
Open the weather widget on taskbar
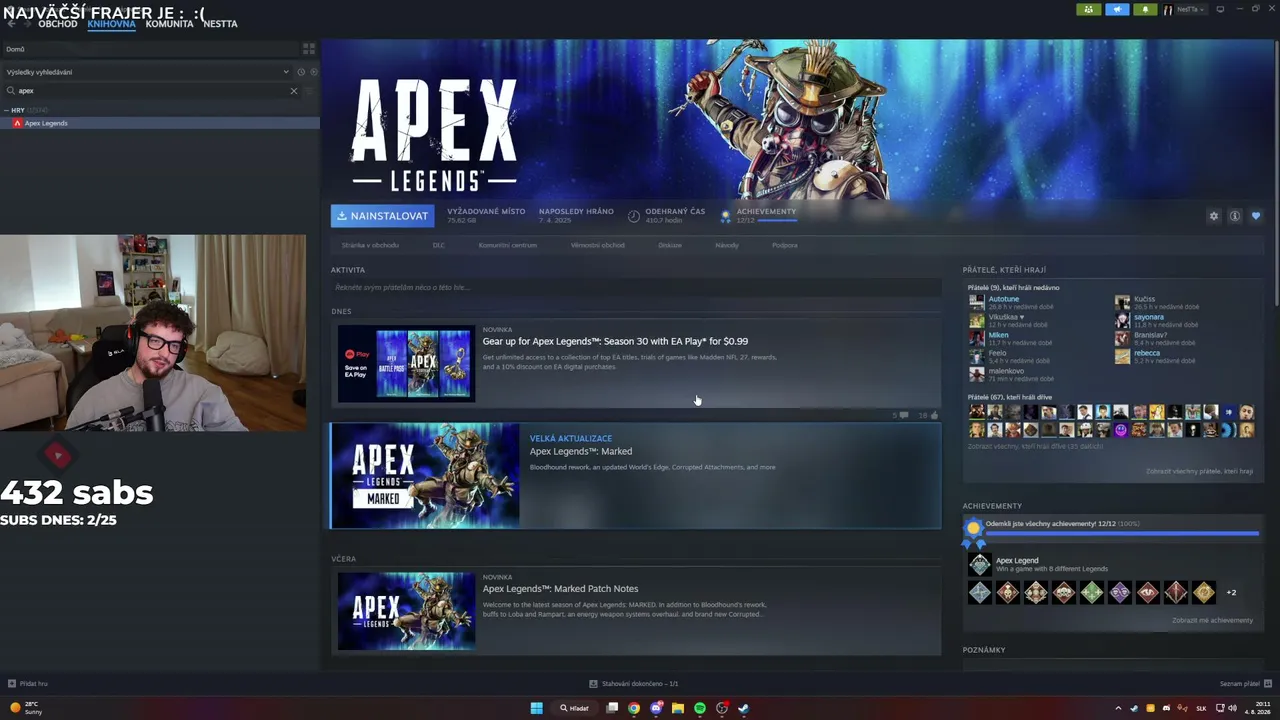point(25,708)
